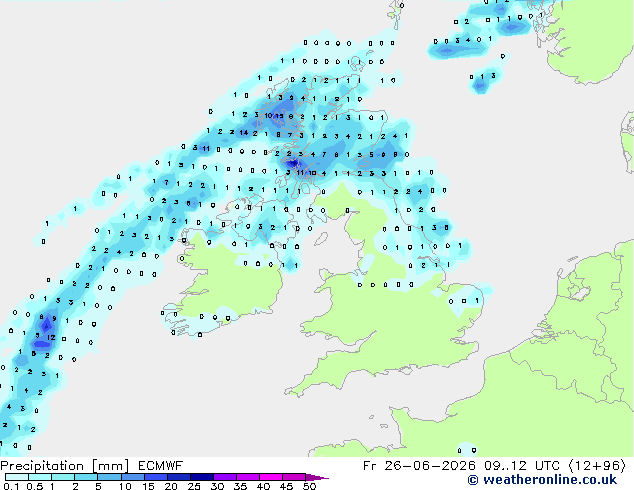This screenshot has height=490, width=634.
Task: Click the purple arrow tip above 50 on the legend
Action: tap(317, 477)
